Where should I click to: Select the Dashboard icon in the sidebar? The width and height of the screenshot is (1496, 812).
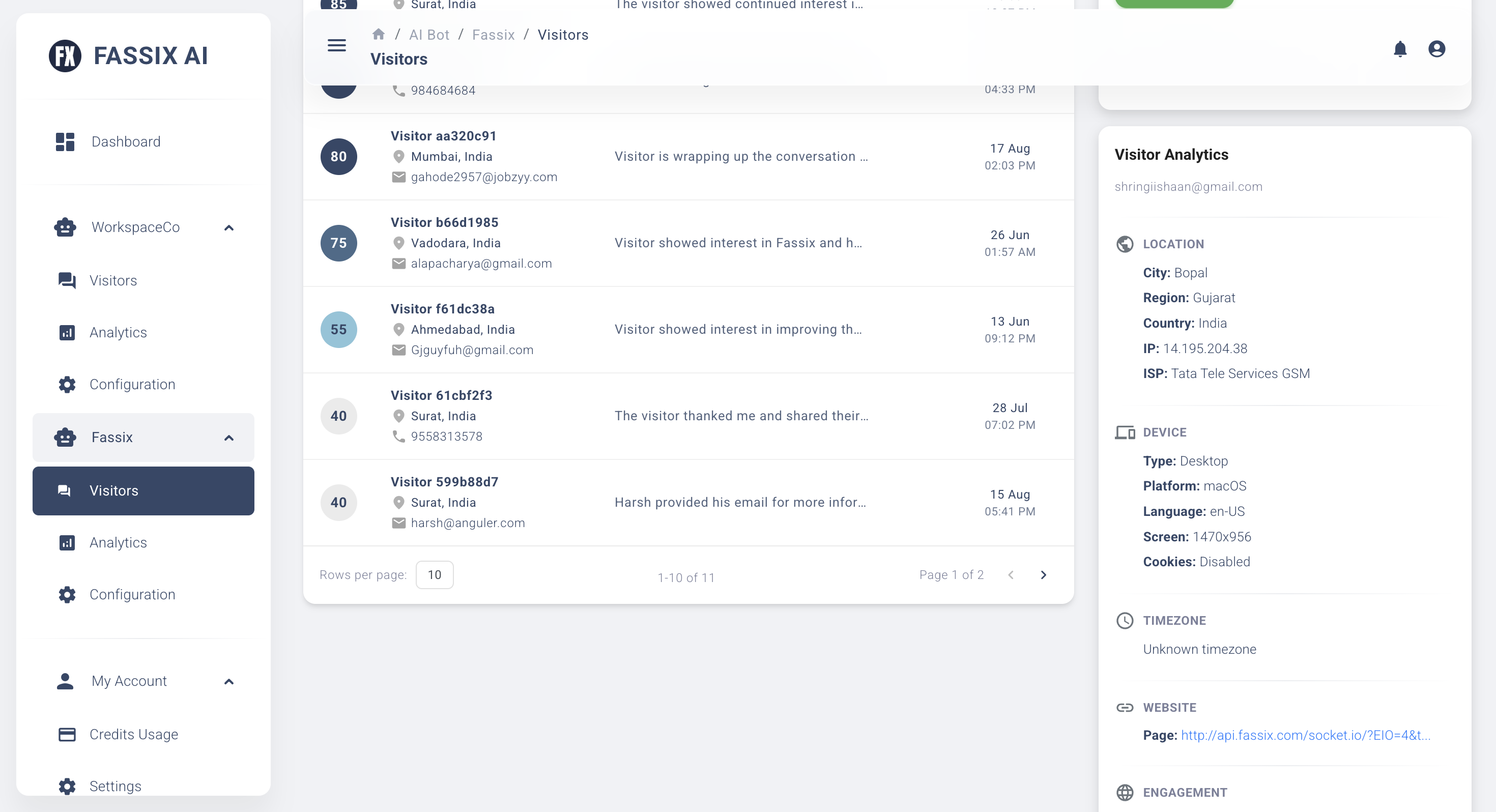click(x=65, y=141)
